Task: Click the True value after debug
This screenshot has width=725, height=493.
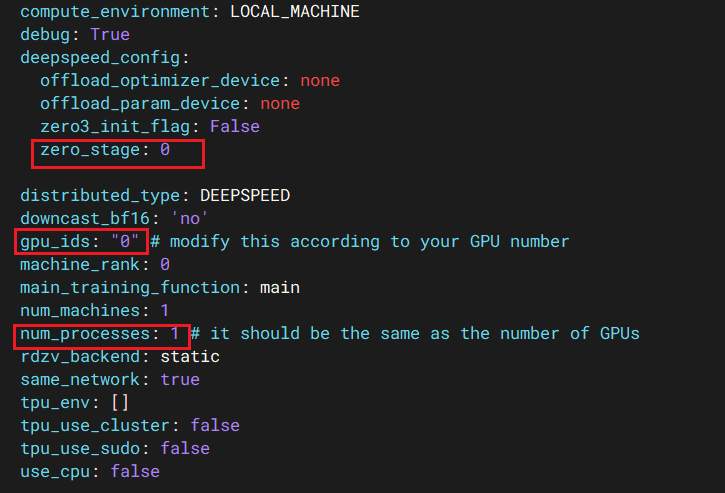Action: point(110,35)
